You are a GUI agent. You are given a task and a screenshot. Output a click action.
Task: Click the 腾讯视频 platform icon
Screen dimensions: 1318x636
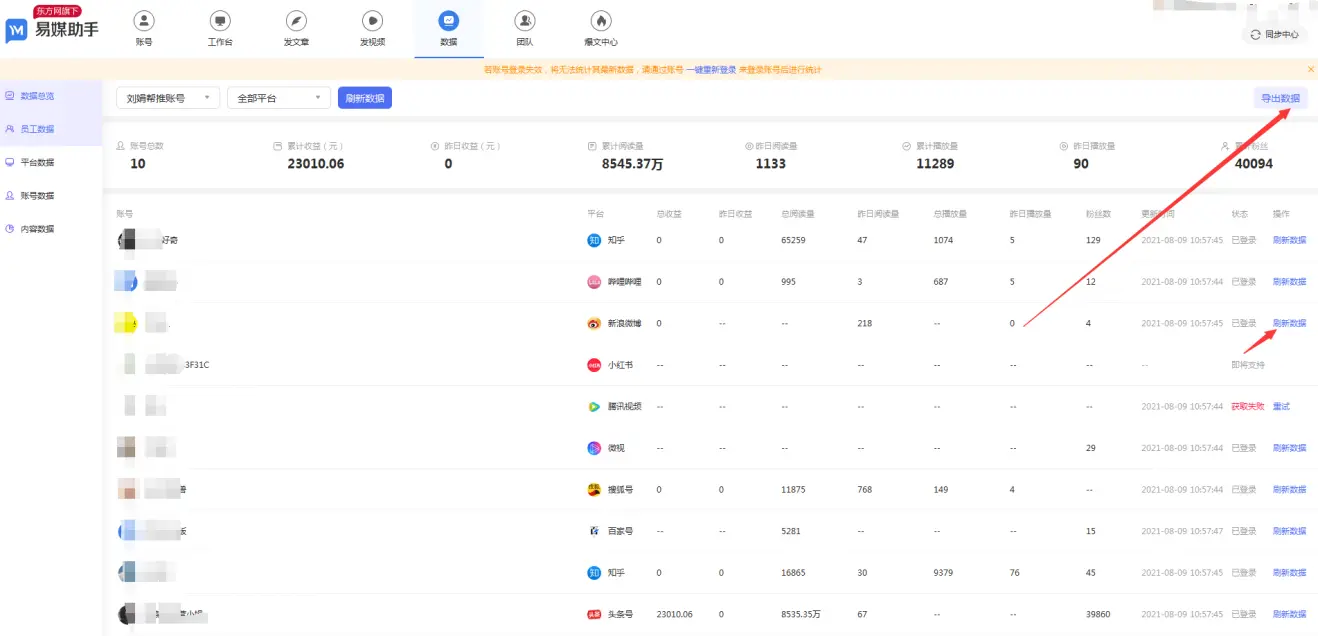coord(594,407)
